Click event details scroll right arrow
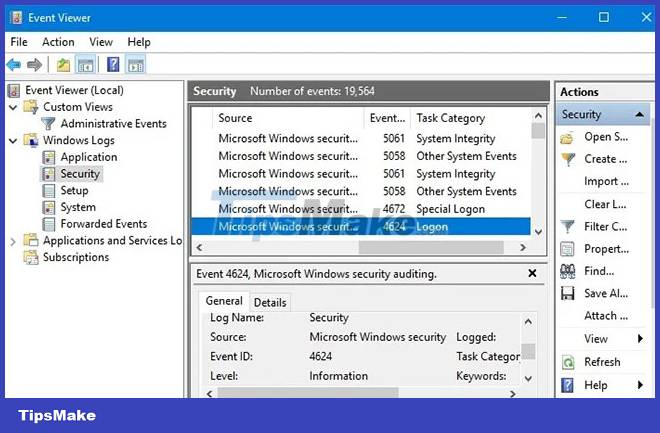Image resolution: width=660 pixels, height=433 pixels. pos(513,394)
